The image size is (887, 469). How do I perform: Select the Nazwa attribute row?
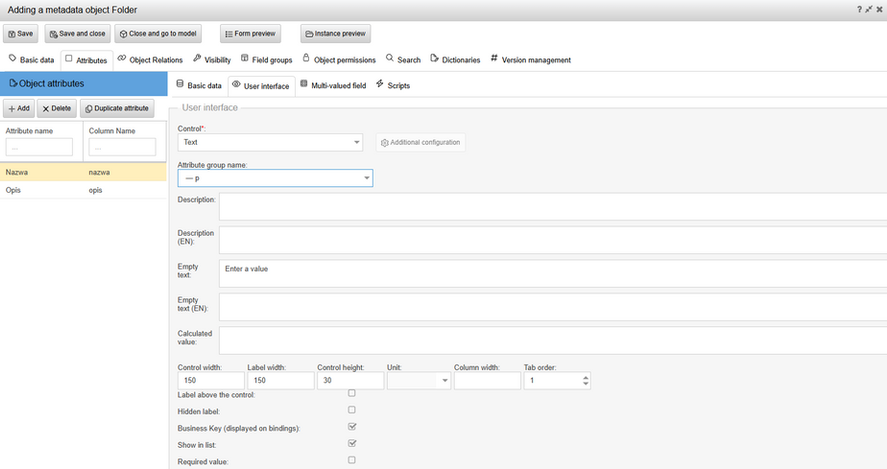[83, 172]
